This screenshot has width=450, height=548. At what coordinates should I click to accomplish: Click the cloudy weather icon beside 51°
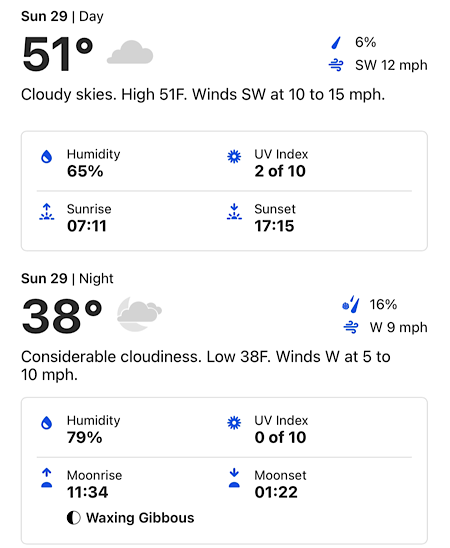tap(130, 52)
